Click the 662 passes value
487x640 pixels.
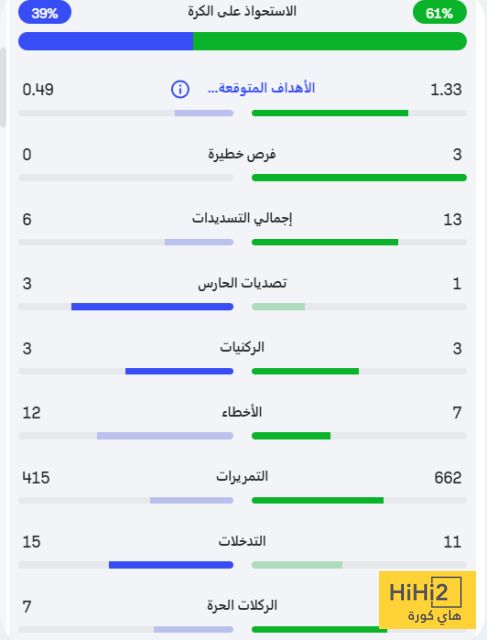pyautogui.click(x=448, y=478)
